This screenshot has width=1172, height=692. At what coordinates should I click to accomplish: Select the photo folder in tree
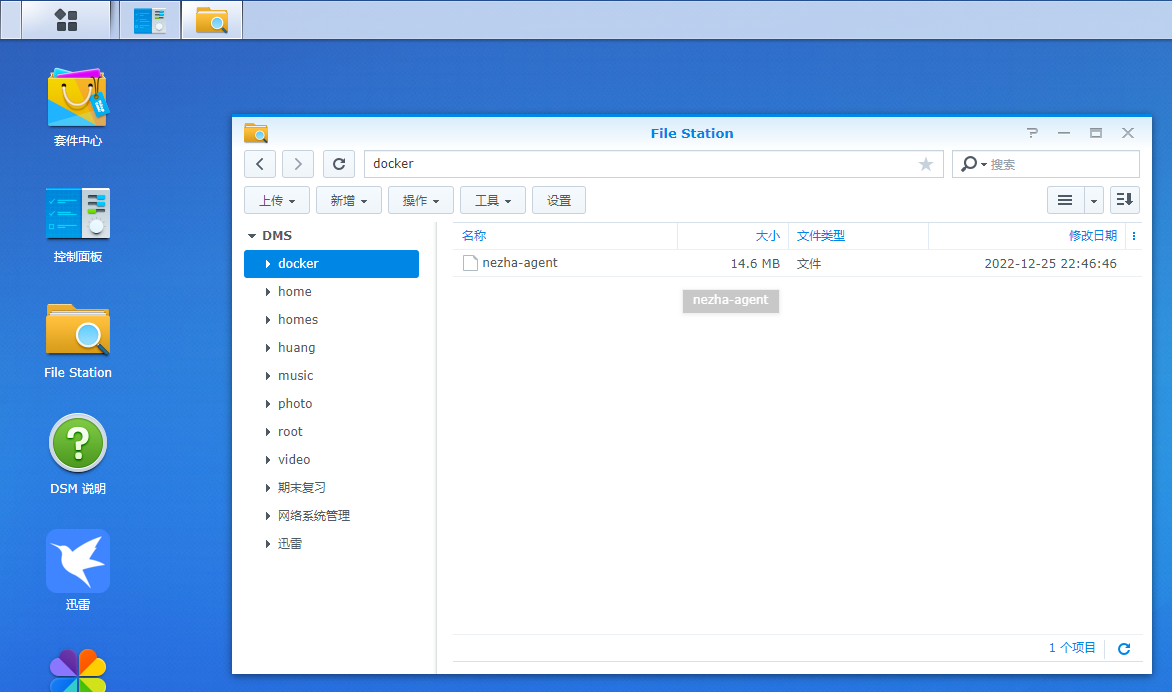[x=294, y=404]
